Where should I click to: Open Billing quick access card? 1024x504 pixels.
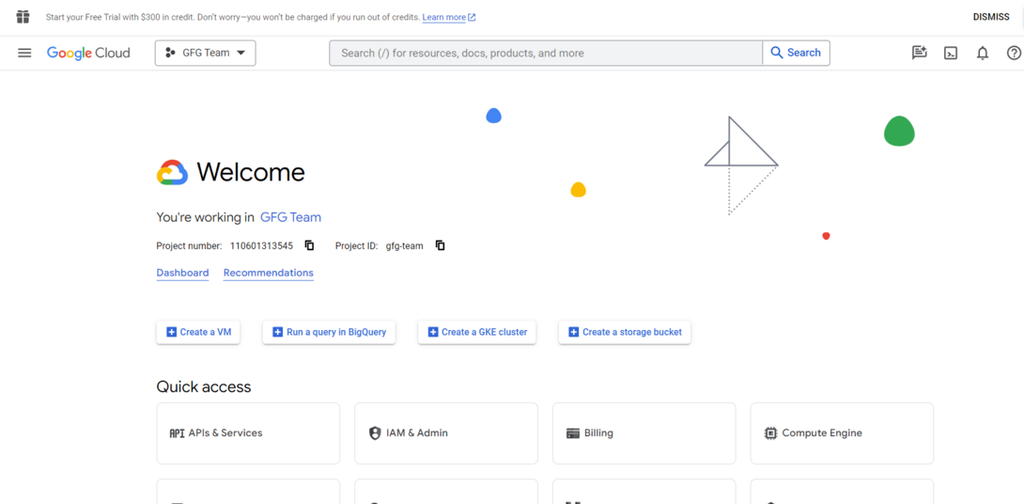tap(644, 433)
